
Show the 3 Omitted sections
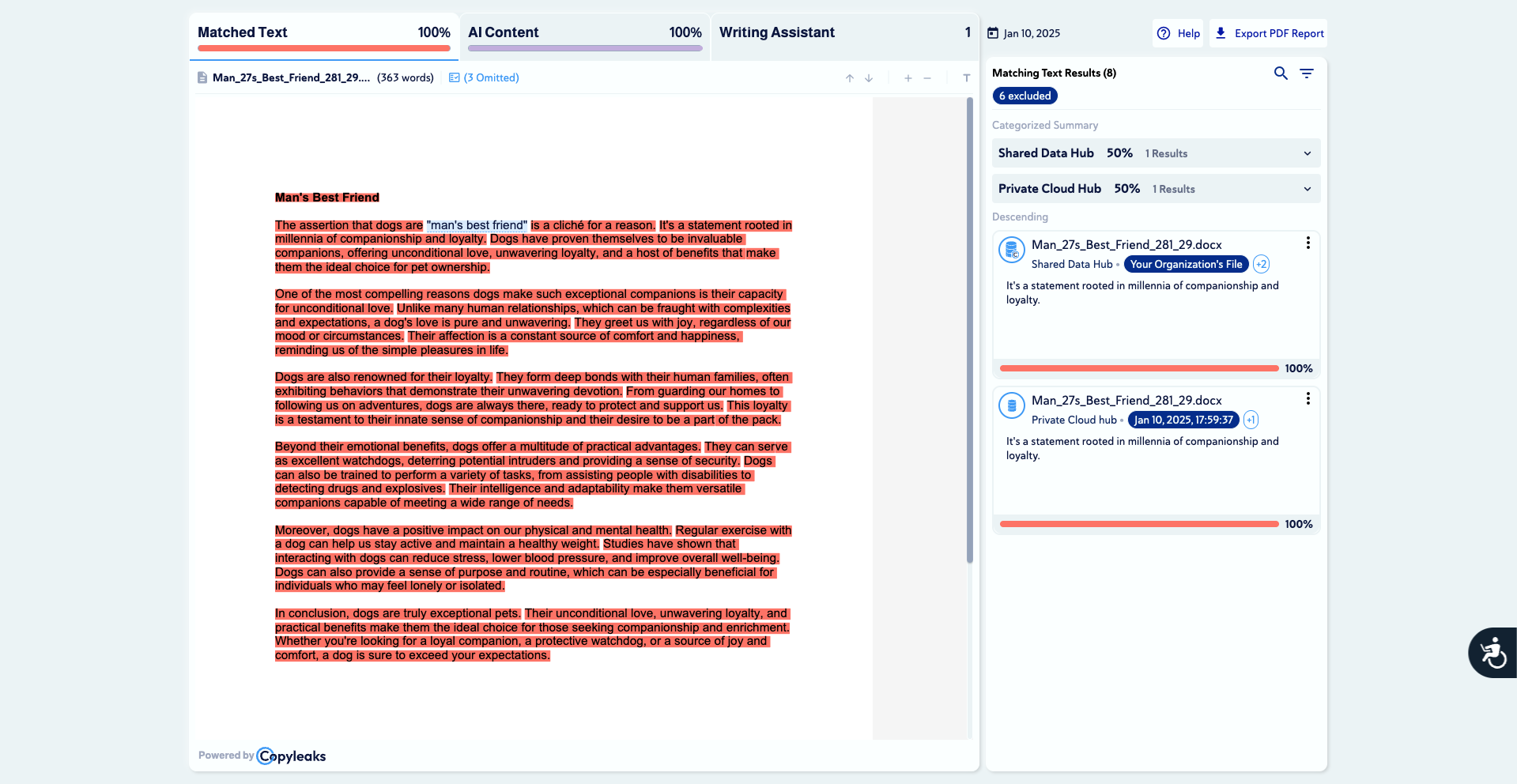[x=484, y=78]
